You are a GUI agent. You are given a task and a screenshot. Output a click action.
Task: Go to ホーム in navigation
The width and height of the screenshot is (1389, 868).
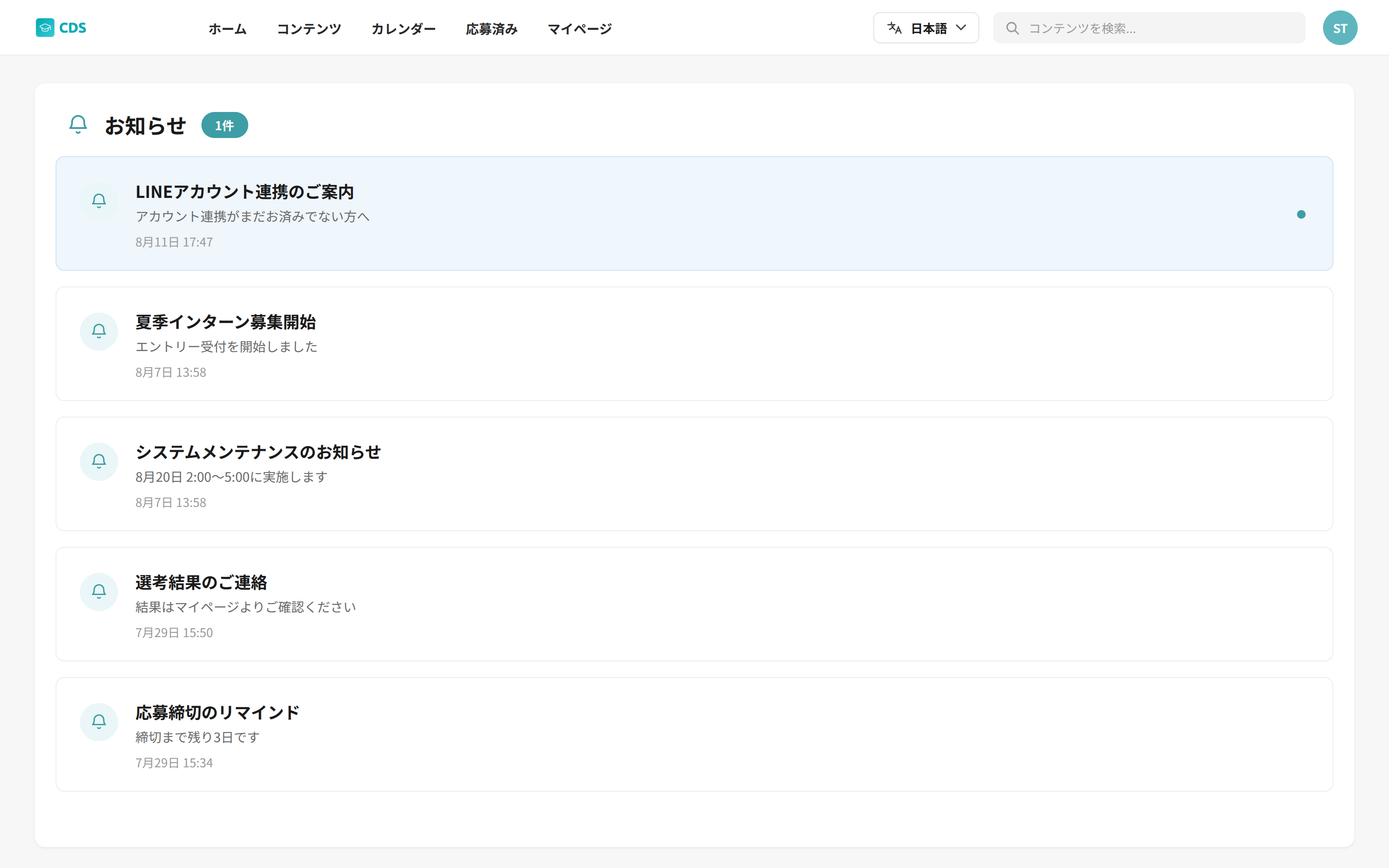(227, 29)
